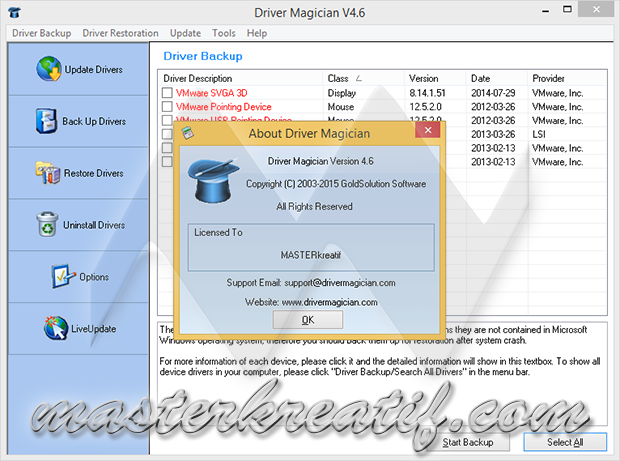Click the Update Drivers globe icon
Viewport: 620px width, 461px height.
tap(49, 69)
